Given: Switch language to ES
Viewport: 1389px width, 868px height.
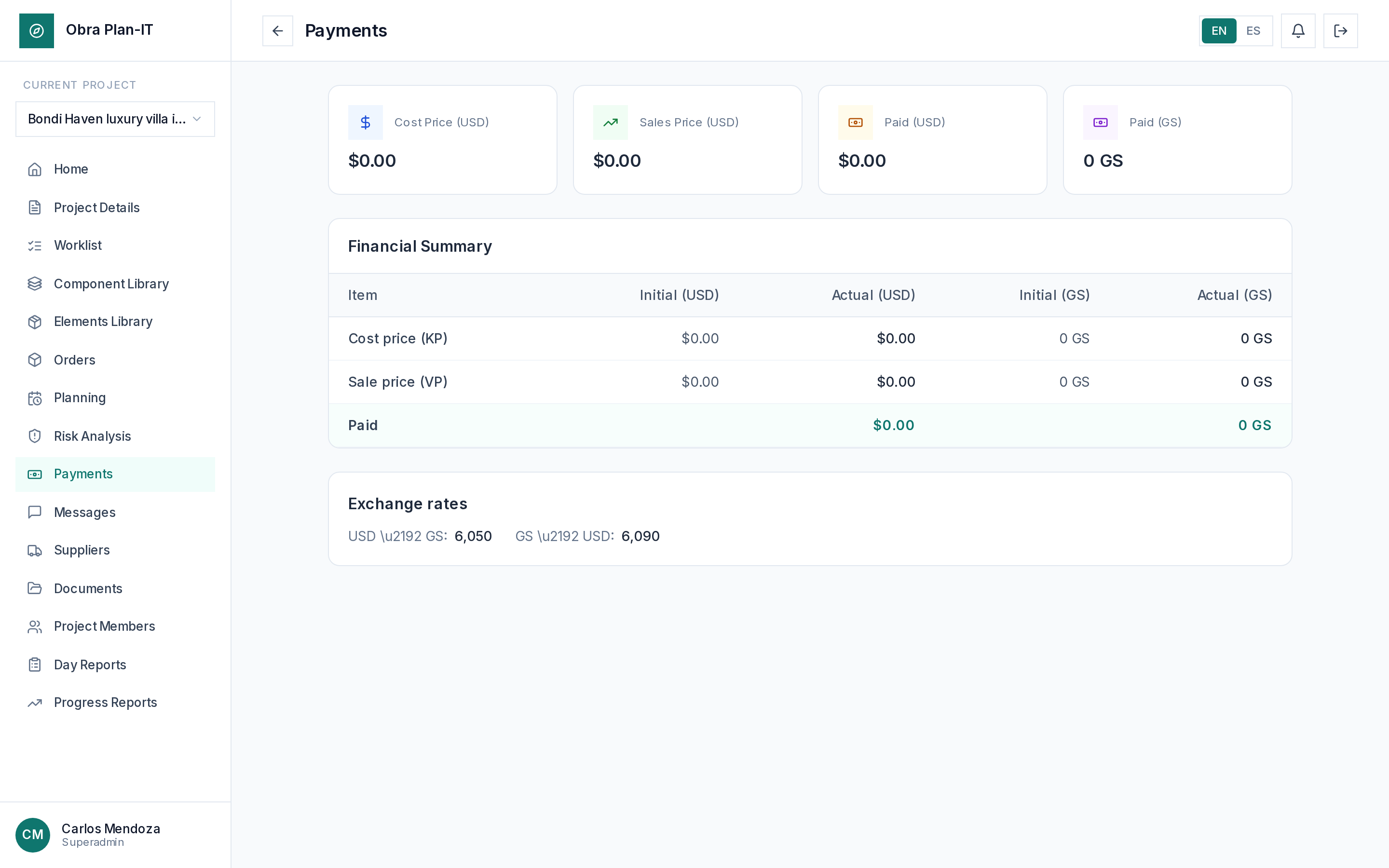Looking at the screenshot, I should [1253, 30].
